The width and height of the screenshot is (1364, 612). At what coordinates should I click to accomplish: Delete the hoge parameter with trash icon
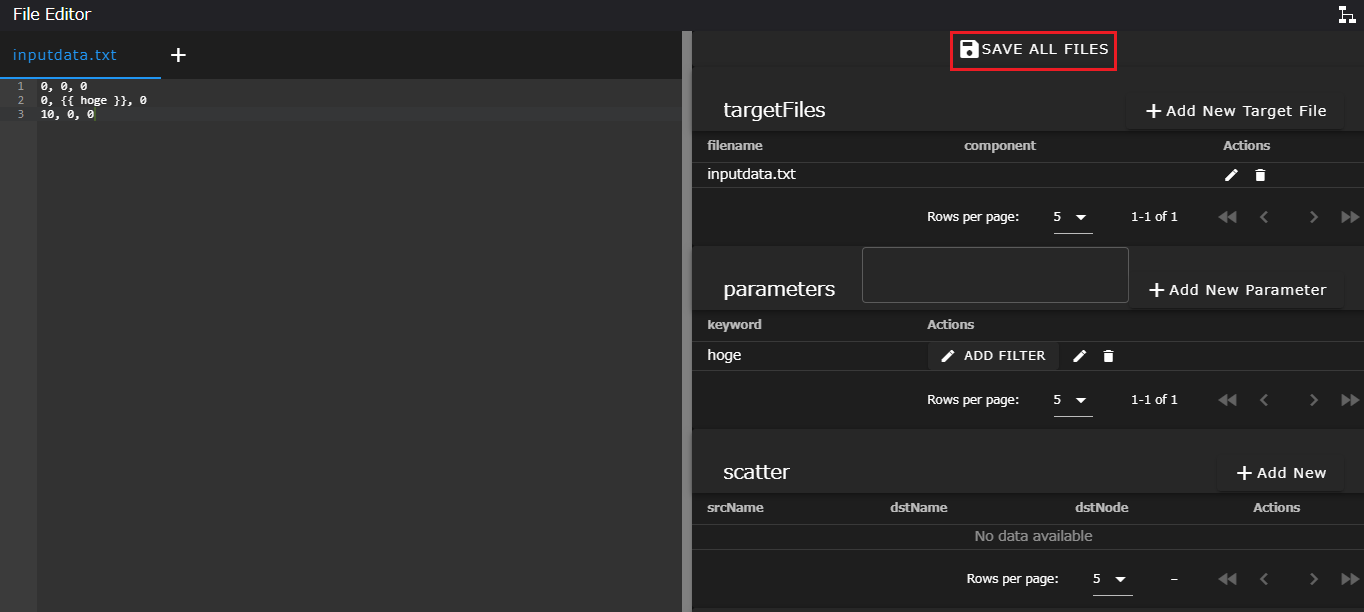pos(1108,356)
